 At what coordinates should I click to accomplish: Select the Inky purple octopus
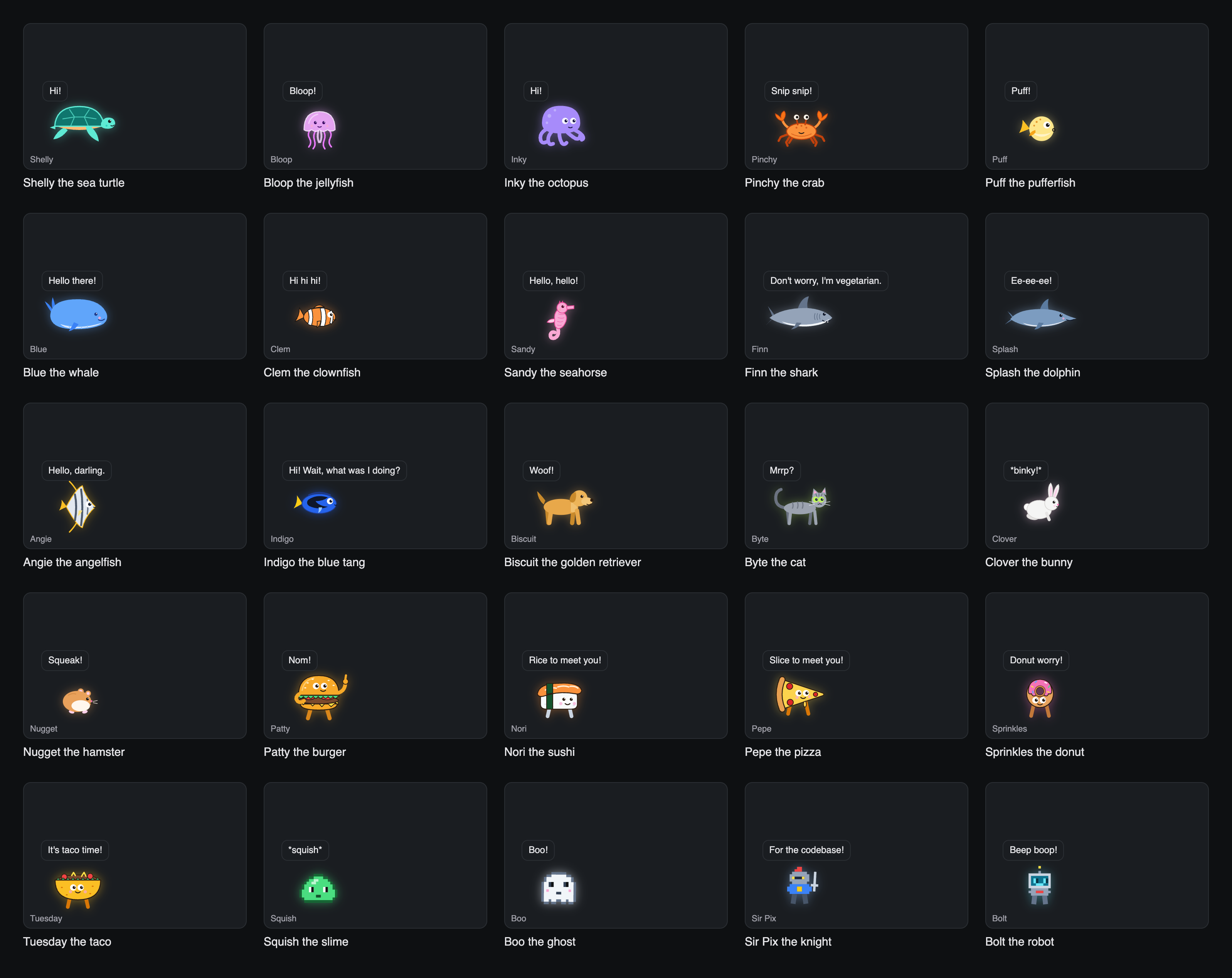pos(561,126)
